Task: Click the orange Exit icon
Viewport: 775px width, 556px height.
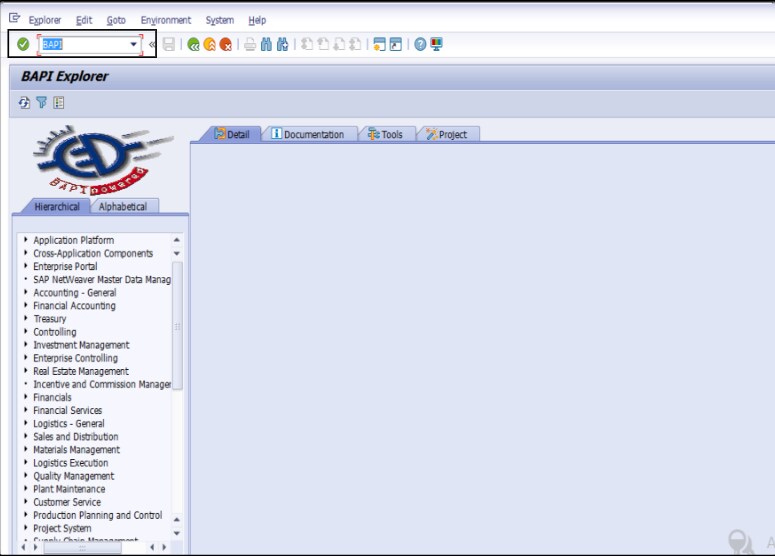Action: 210,44
